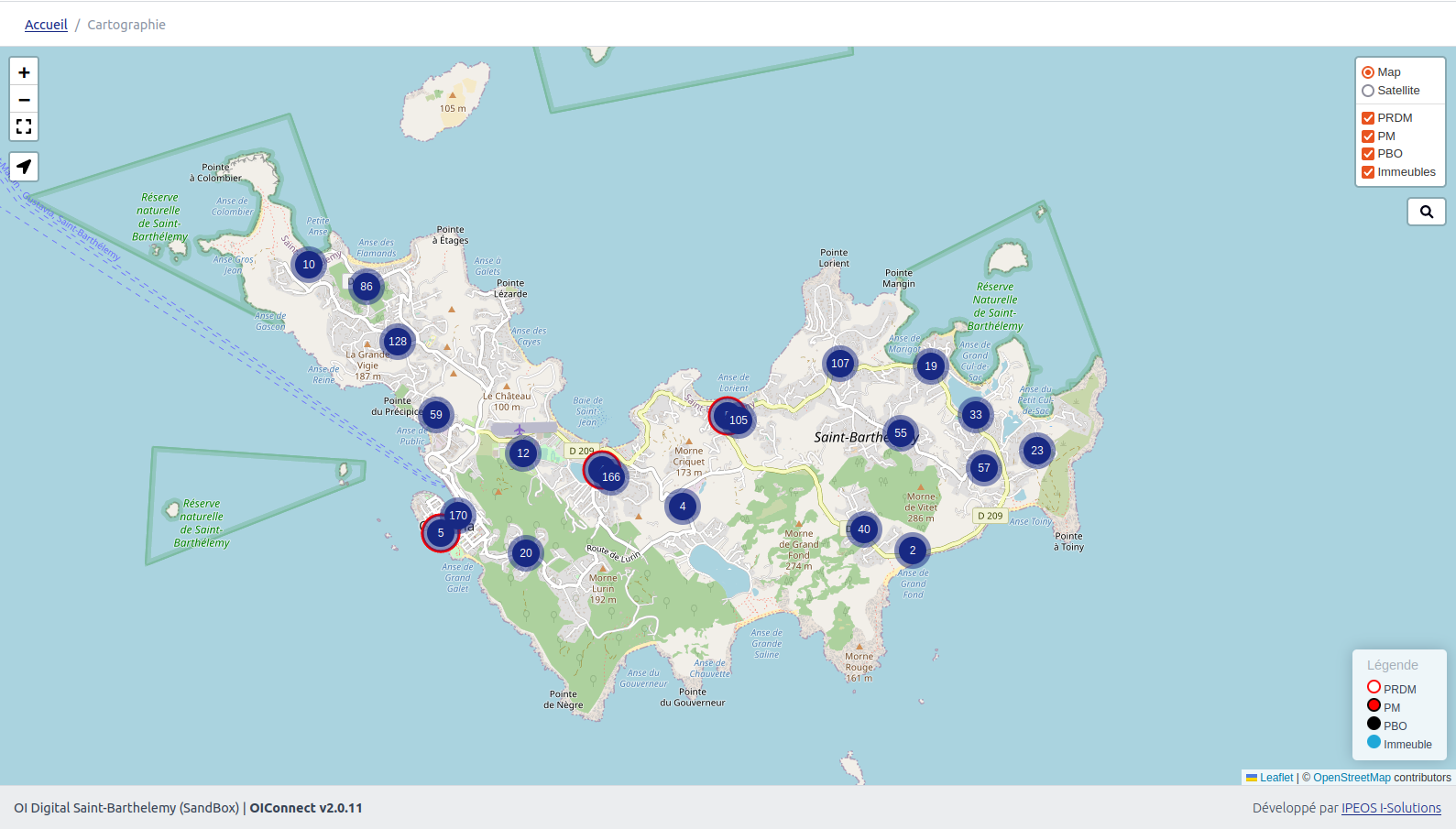Uncheck the PRDM layer checkbox

1368,118
